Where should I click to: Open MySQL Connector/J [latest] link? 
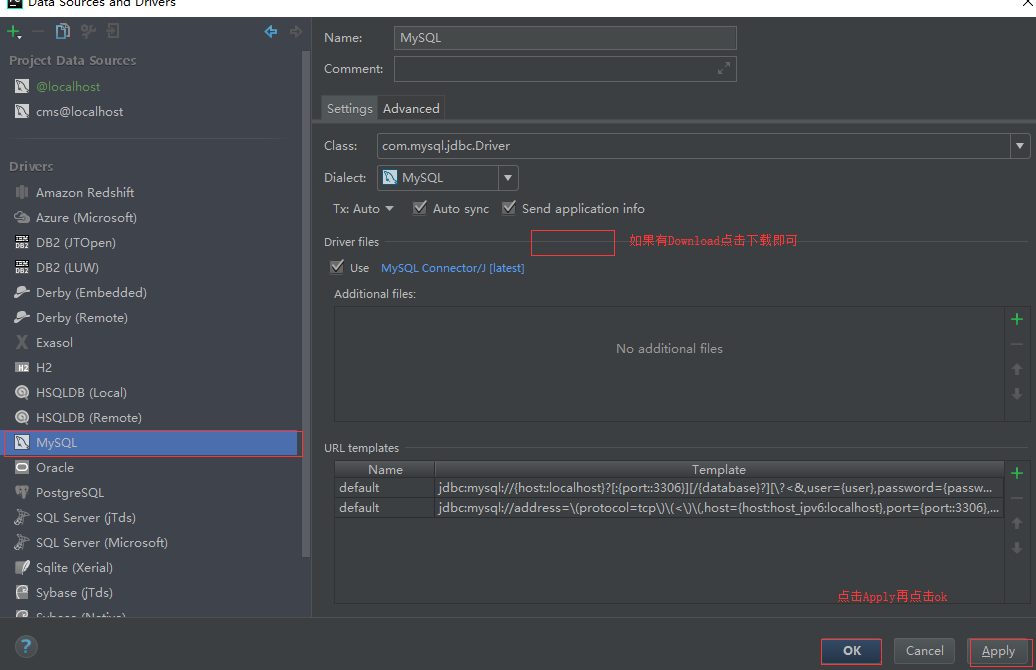pos(453,268)
